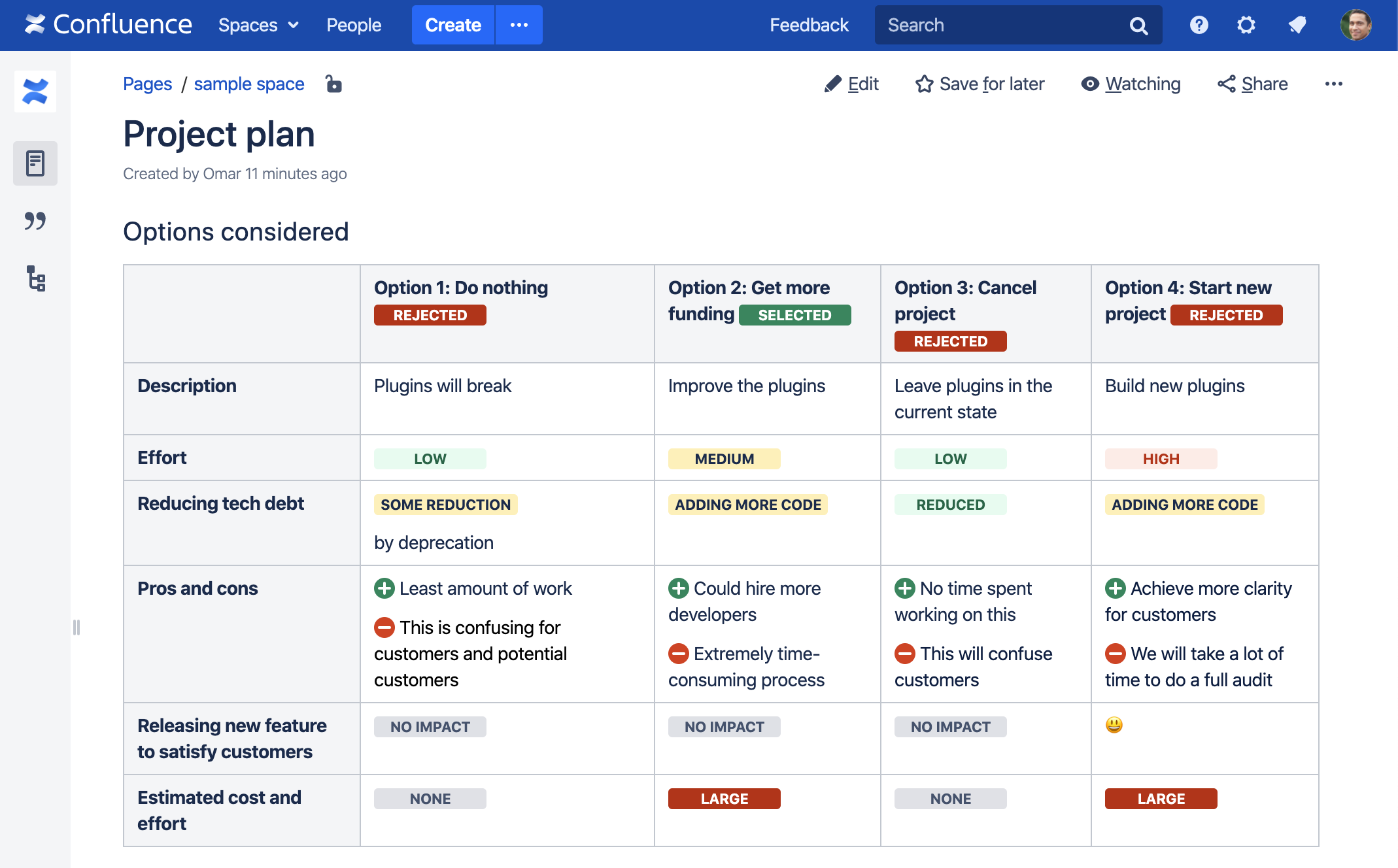The width and height of the screenshot is (1398, 868).
Task: Click the more options ellipsis button
Action: coord(1334,84)
